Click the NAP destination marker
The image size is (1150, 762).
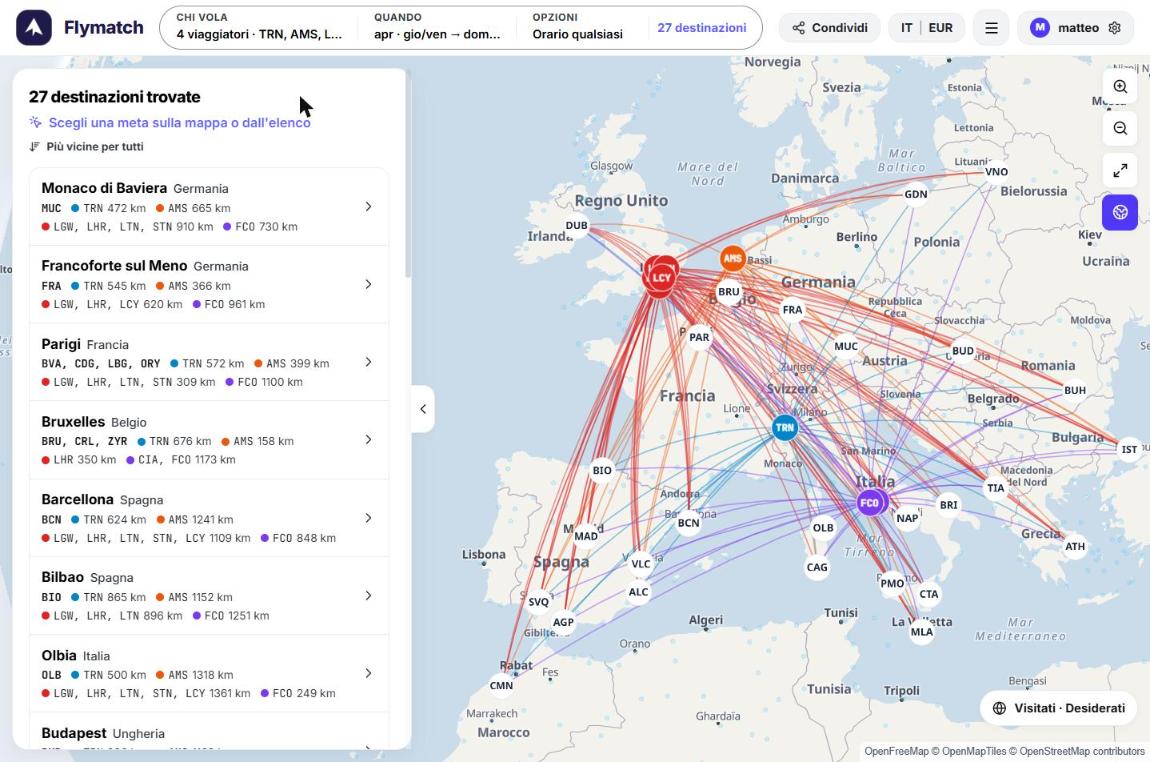[x=907, y=519]
